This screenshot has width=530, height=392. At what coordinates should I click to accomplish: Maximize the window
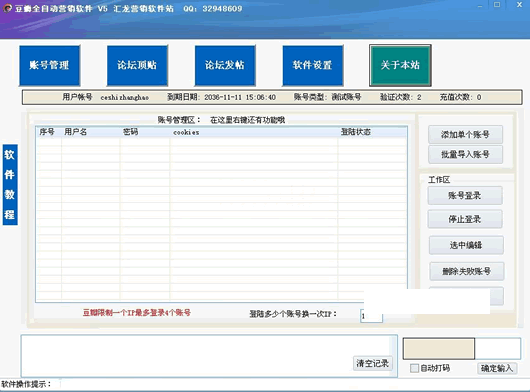pos(497,5)
